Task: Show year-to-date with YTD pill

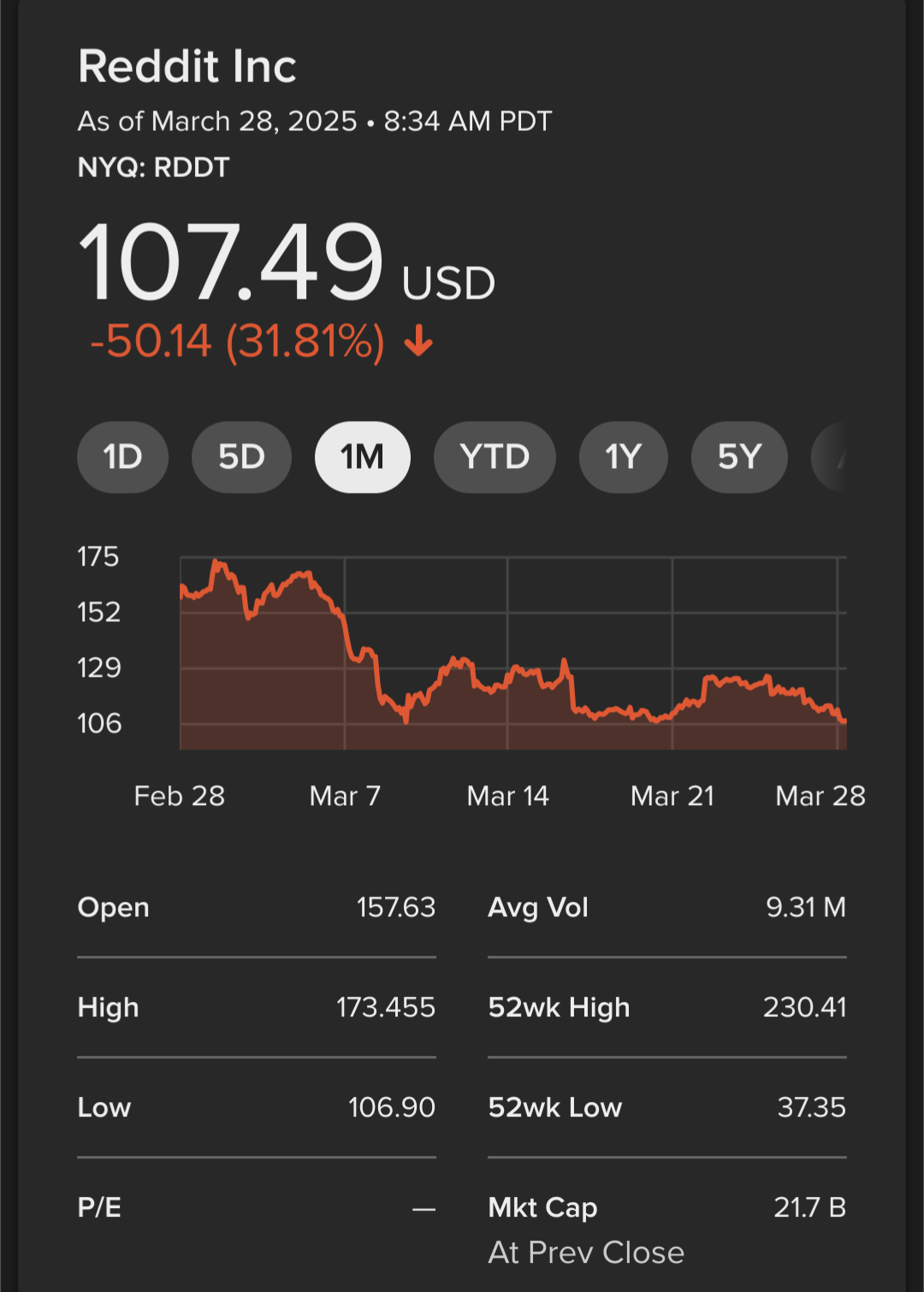Action: (495, 457)
